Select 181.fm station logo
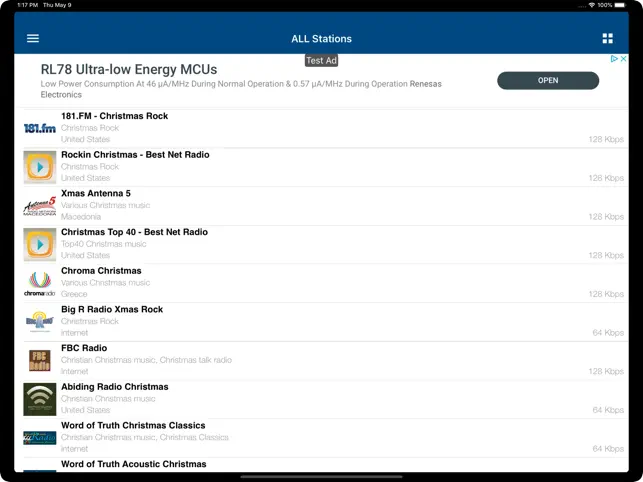643x482 pixels. [39, 128]
